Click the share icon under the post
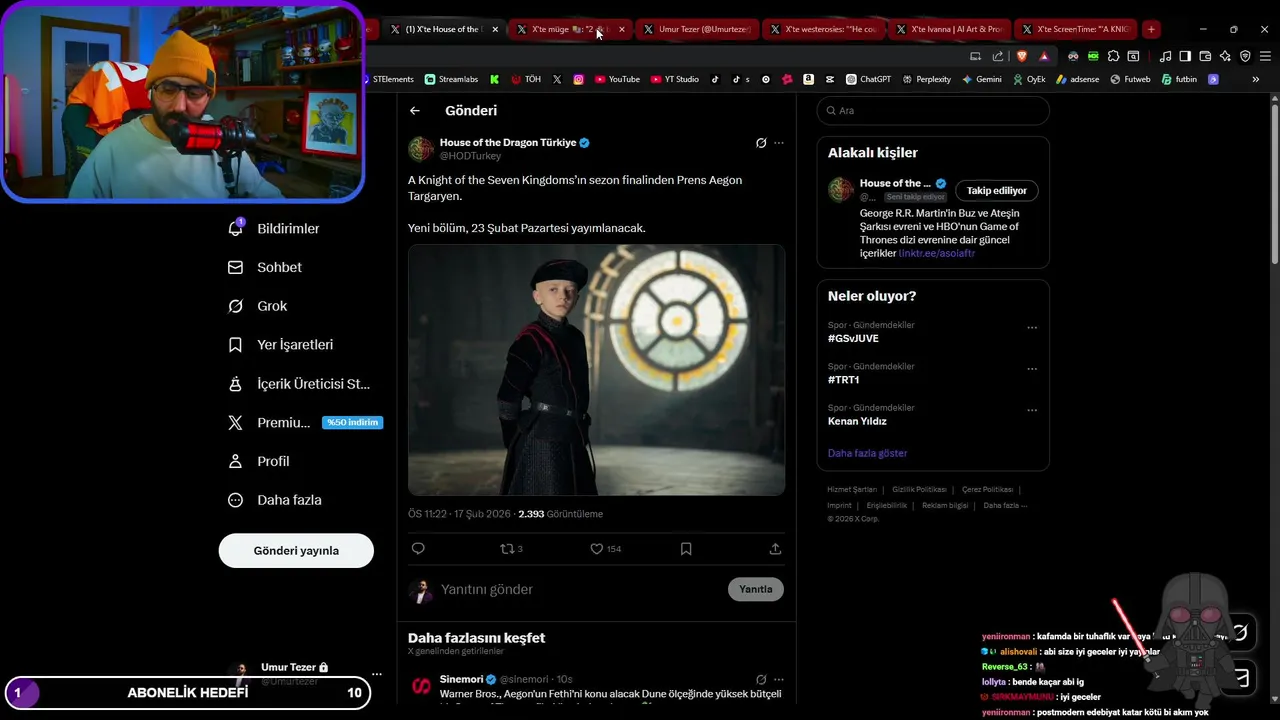 [x=775, y=549]
